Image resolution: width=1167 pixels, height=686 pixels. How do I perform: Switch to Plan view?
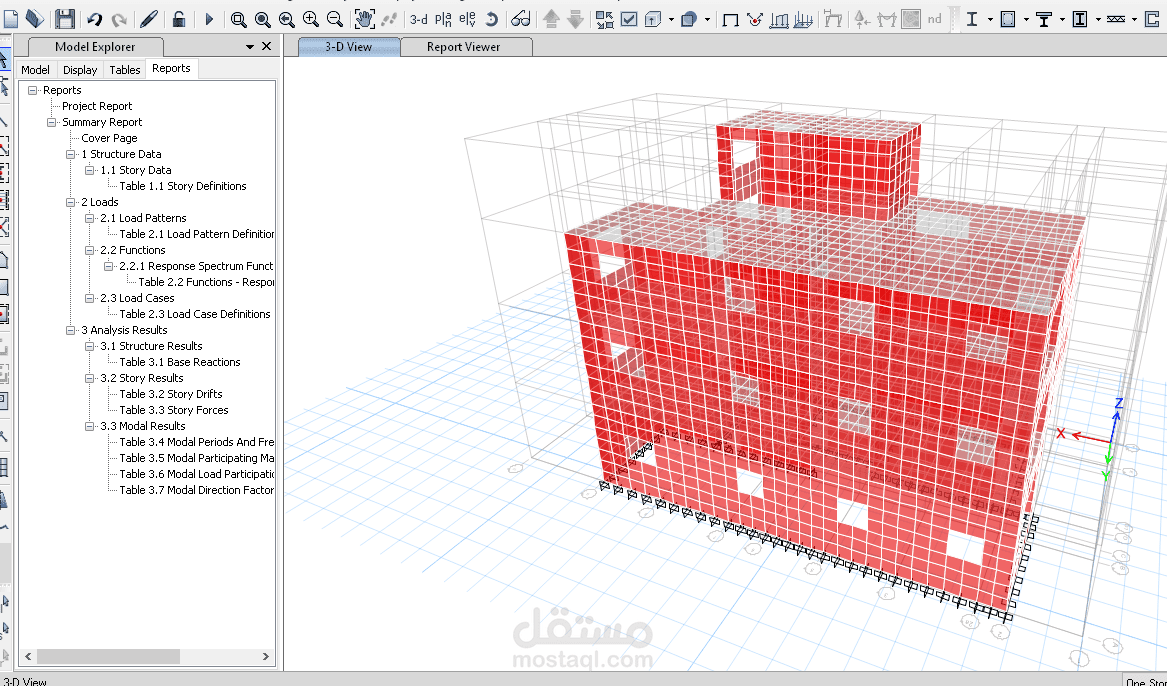(x=444, y=19)
